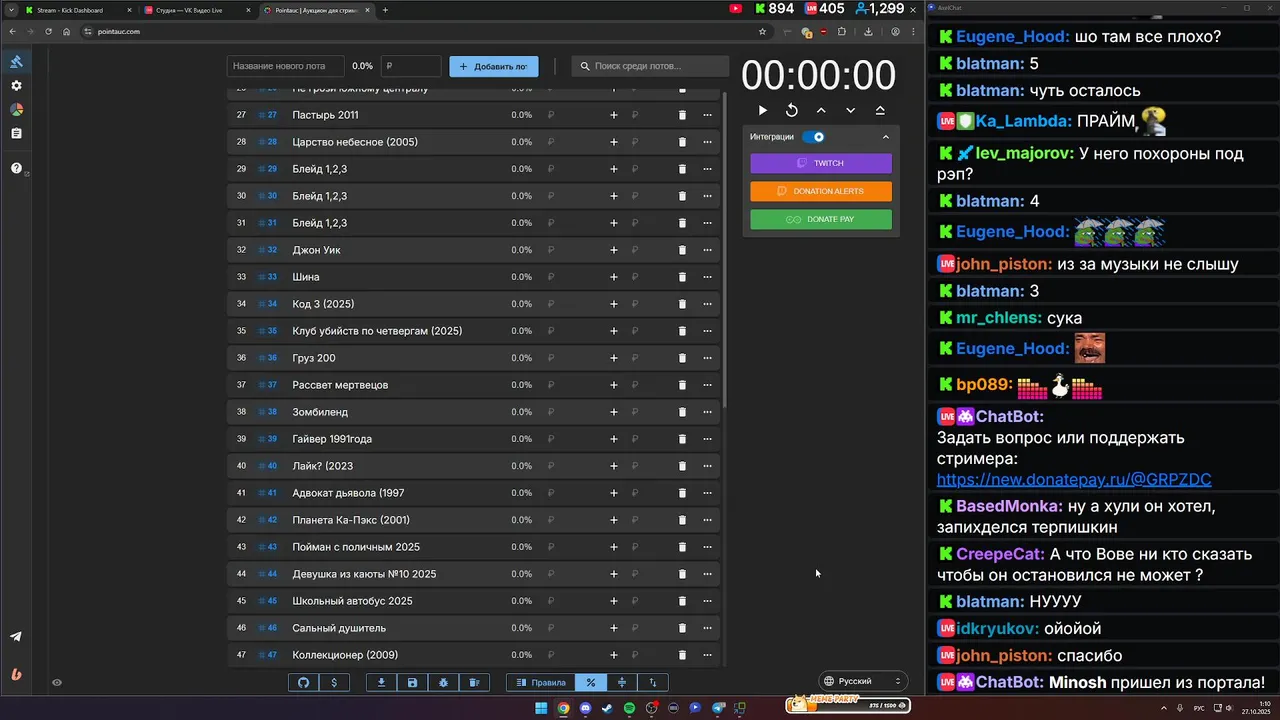
Task: Click the dollar sign button in bottom toolbar
Action: coord(334,682)
